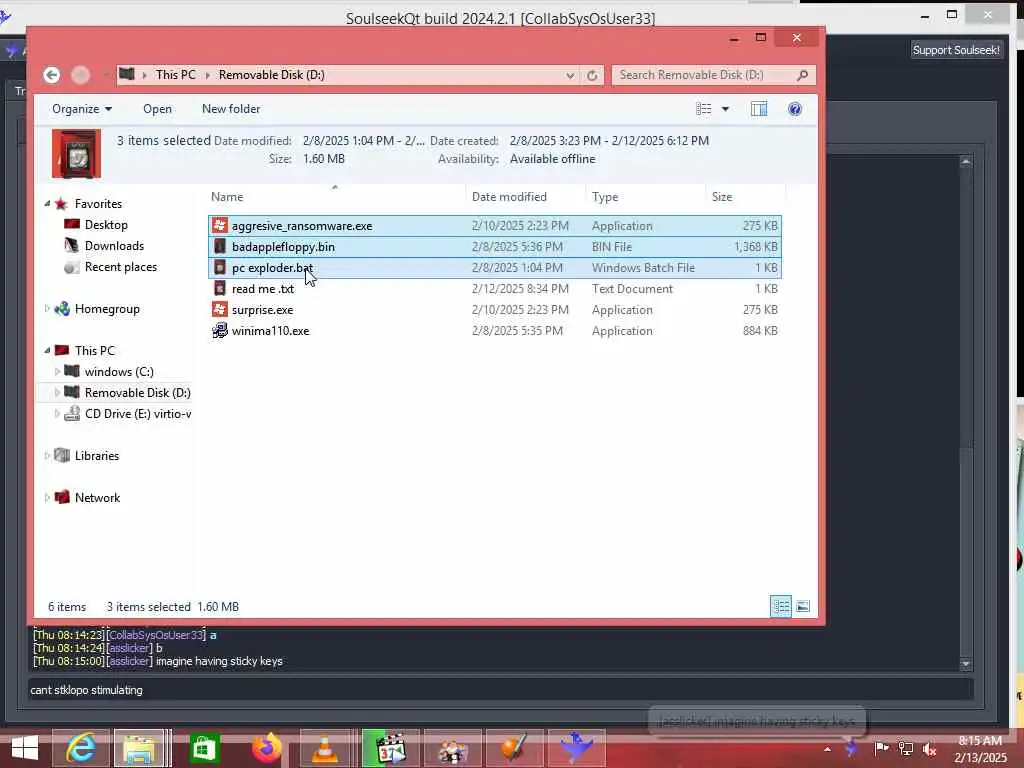Create a New folder
The height and width of the screenshot is (768, 1024).
(x=231, y=109)
